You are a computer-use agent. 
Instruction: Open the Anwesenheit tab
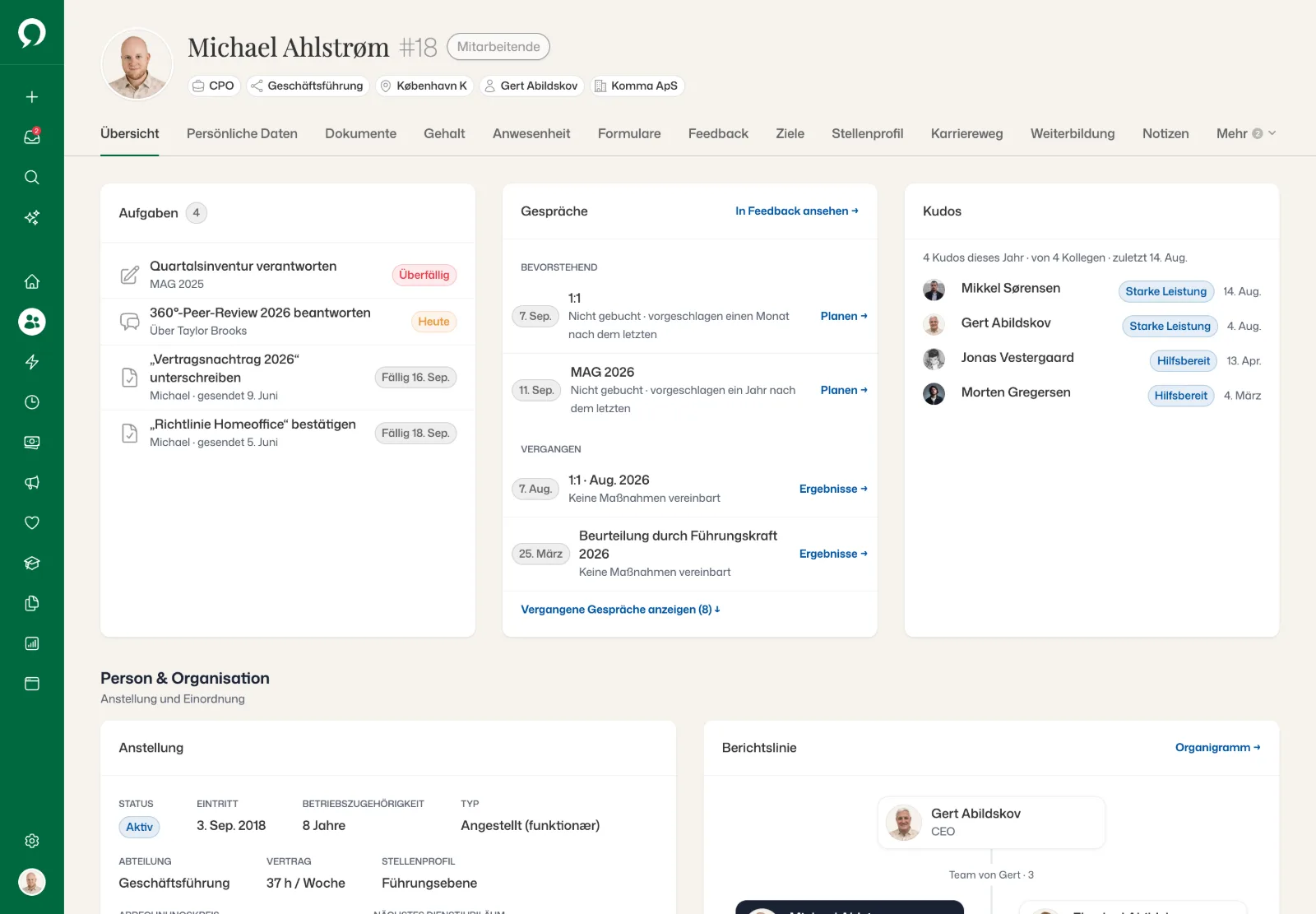(531, 133)
